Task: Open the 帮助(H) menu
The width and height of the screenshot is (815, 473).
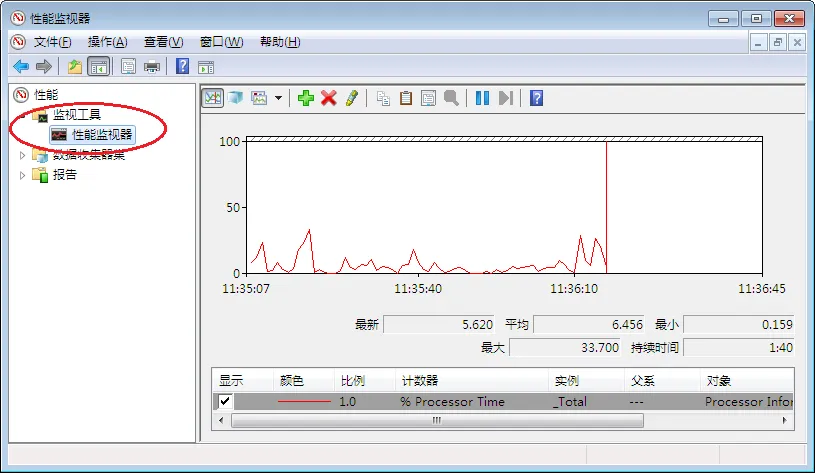Action: [280, 42]
